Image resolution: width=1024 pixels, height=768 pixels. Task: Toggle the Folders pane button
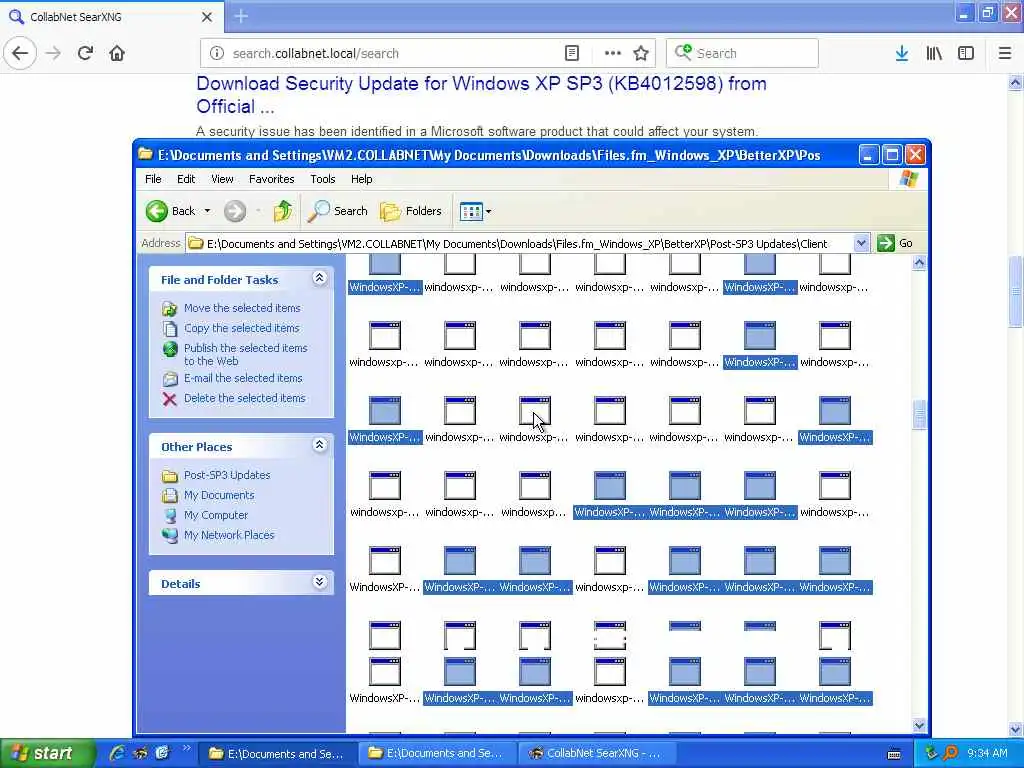pyautogui.click(x=411, y=211)
